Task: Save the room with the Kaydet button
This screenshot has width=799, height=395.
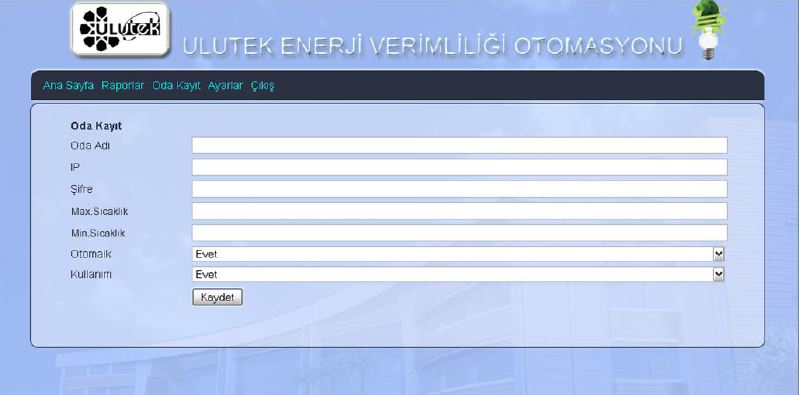Action: click(218, 298)
